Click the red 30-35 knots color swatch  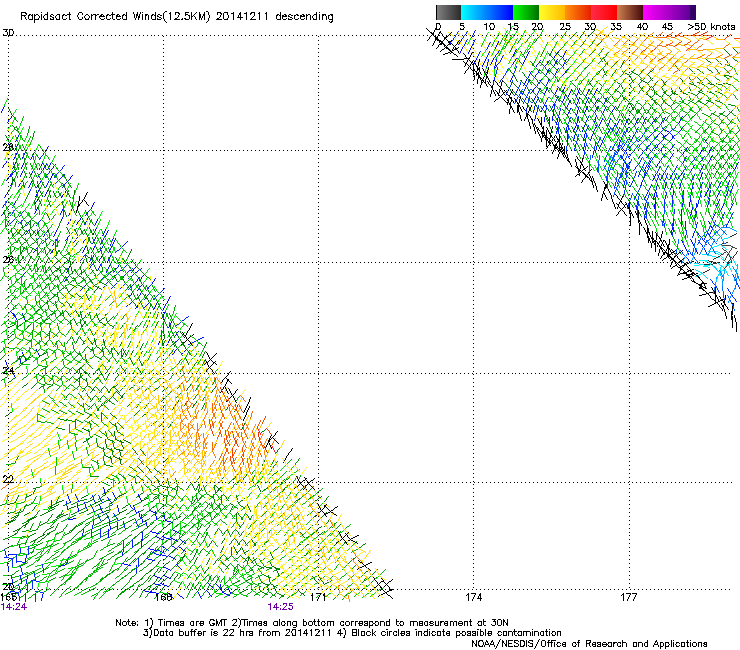pos(604,12)
